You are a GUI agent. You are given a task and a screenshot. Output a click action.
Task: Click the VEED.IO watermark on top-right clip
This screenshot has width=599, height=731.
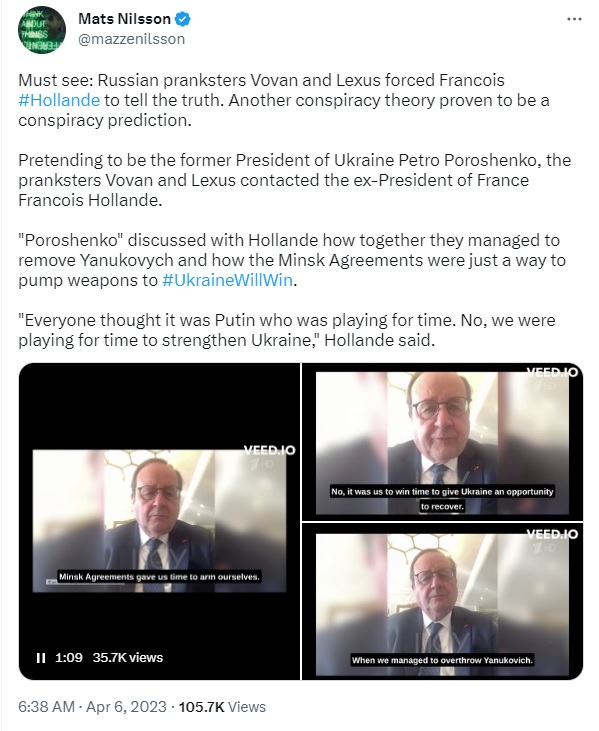(x=552, y=372)
